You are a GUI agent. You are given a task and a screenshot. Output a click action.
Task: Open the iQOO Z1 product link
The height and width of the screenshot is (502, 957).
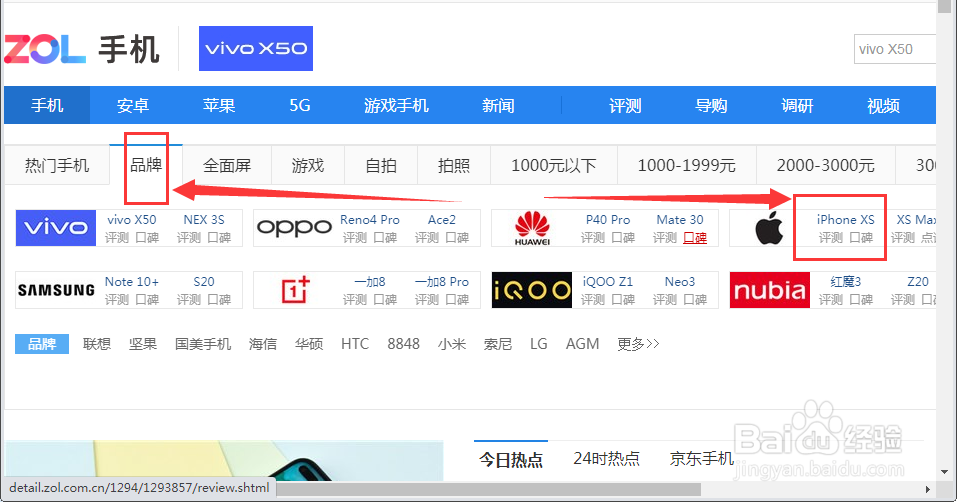tap(608, 282)
